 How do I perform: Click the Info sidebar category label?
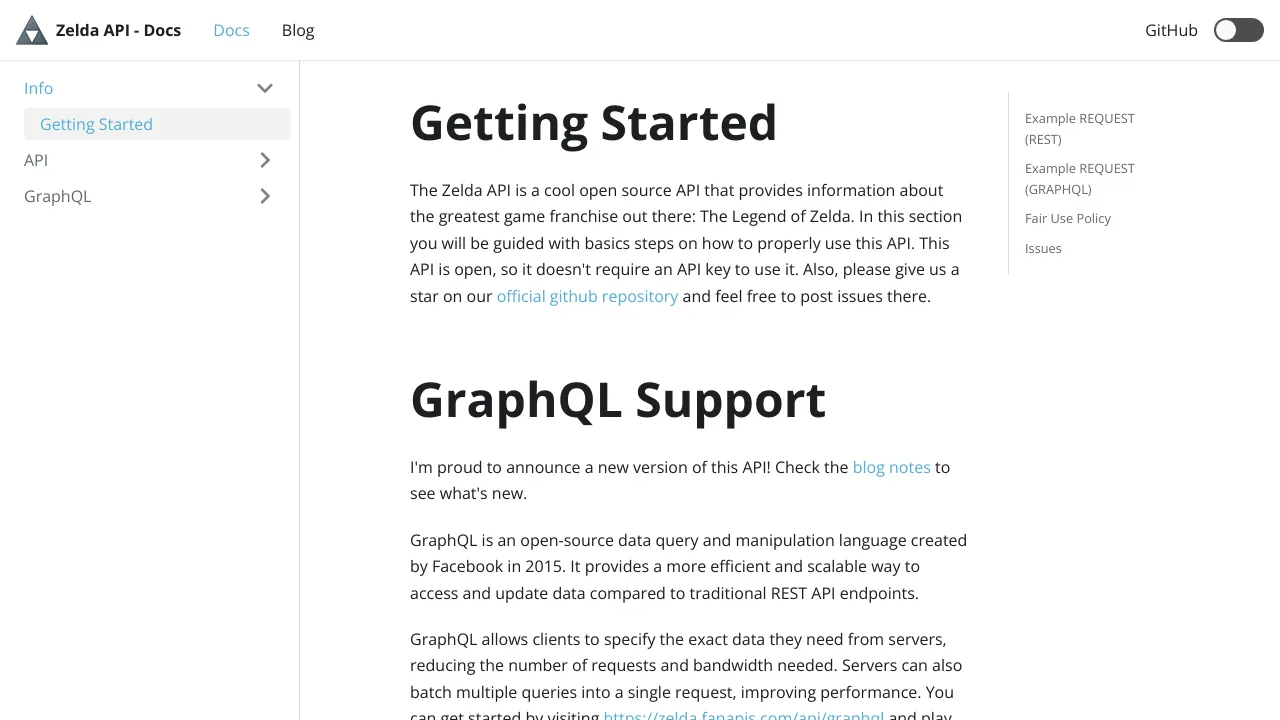(38, 88)
